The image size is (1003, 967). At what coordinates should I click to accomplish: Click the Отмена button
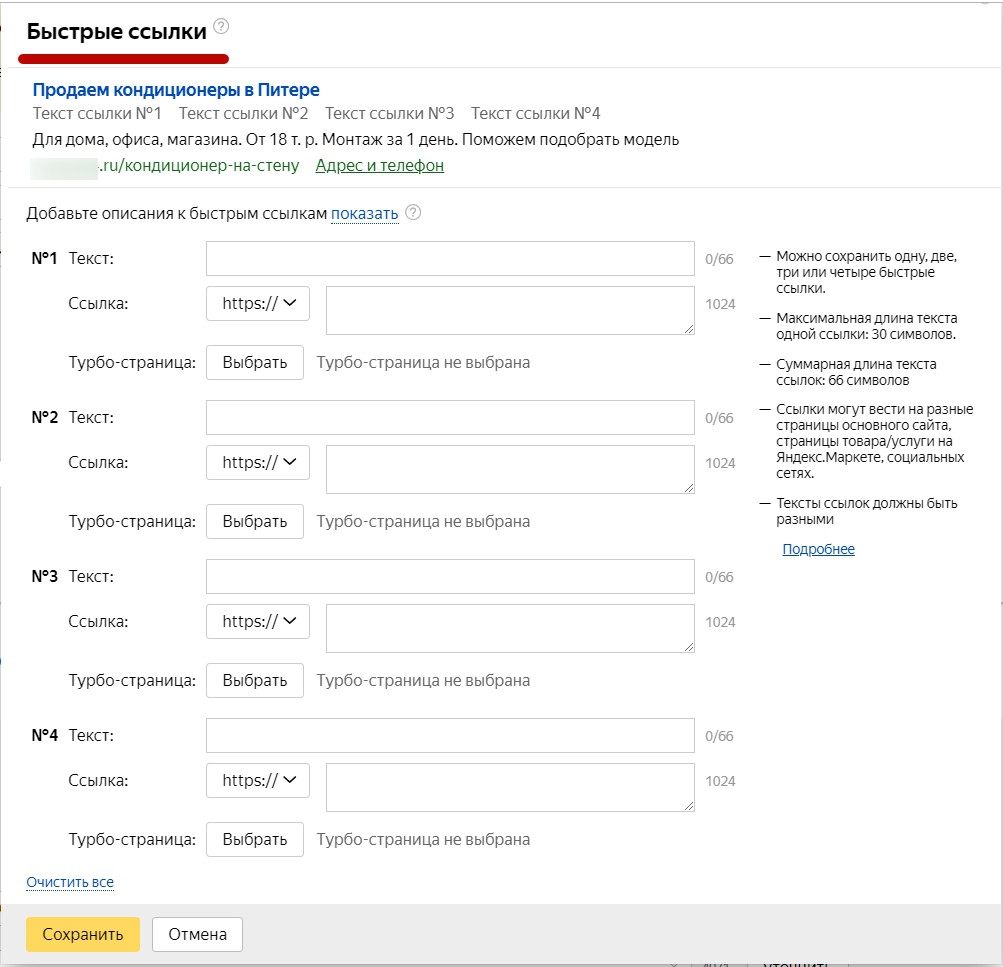click(x=198, y=934)
